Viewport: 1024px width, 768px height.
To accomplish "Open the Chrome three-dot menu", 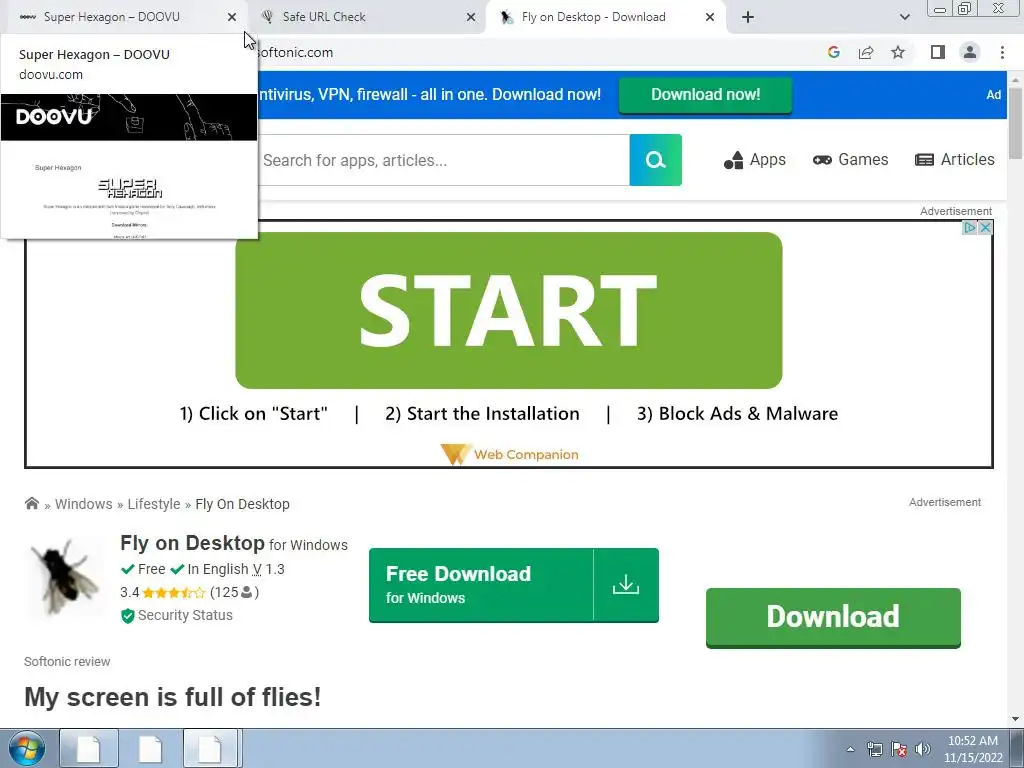I will (1002, 52).
